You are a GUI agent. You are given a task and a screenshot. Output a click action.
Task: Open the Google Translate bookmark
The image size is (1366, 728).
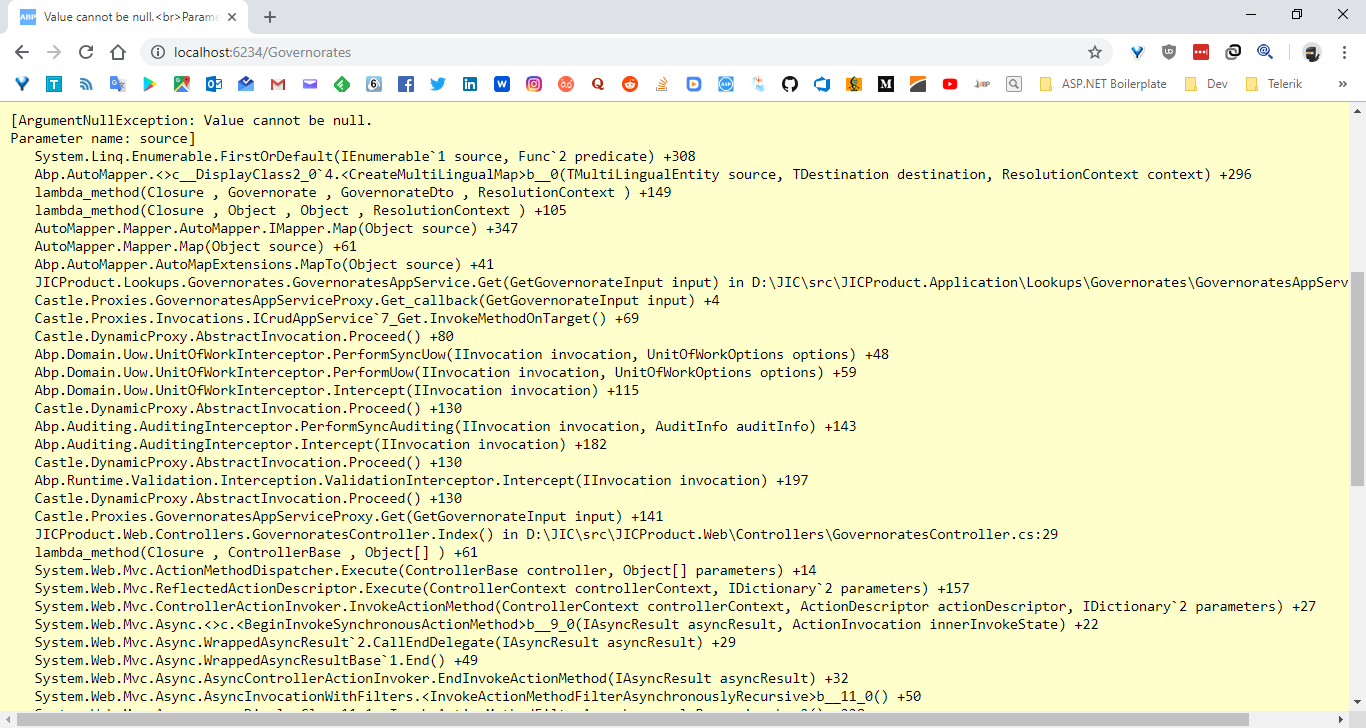coord(117,83)
